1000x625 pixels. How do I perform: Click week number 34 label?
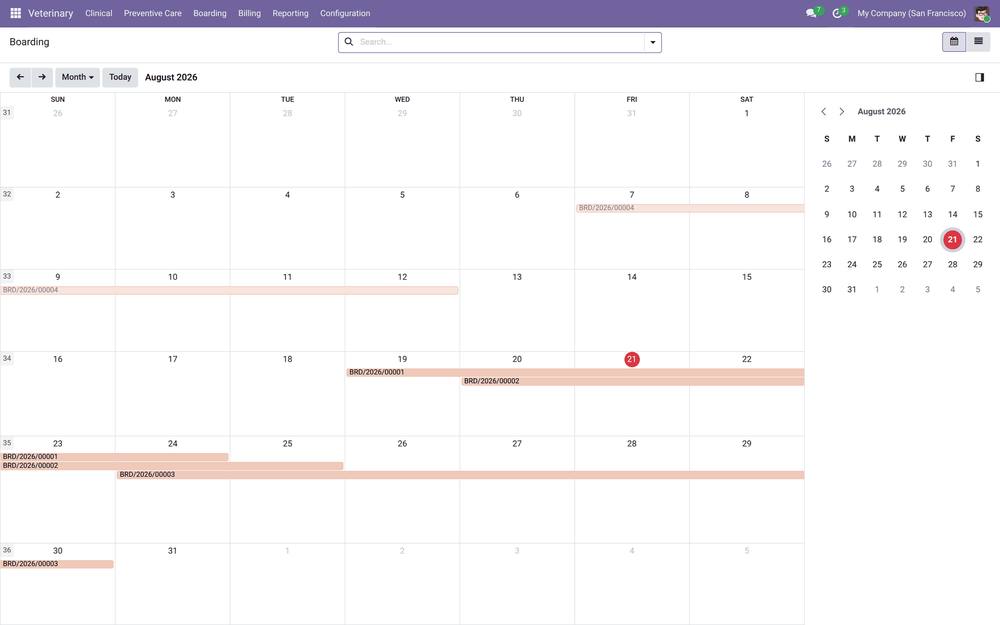pos(7,358)
